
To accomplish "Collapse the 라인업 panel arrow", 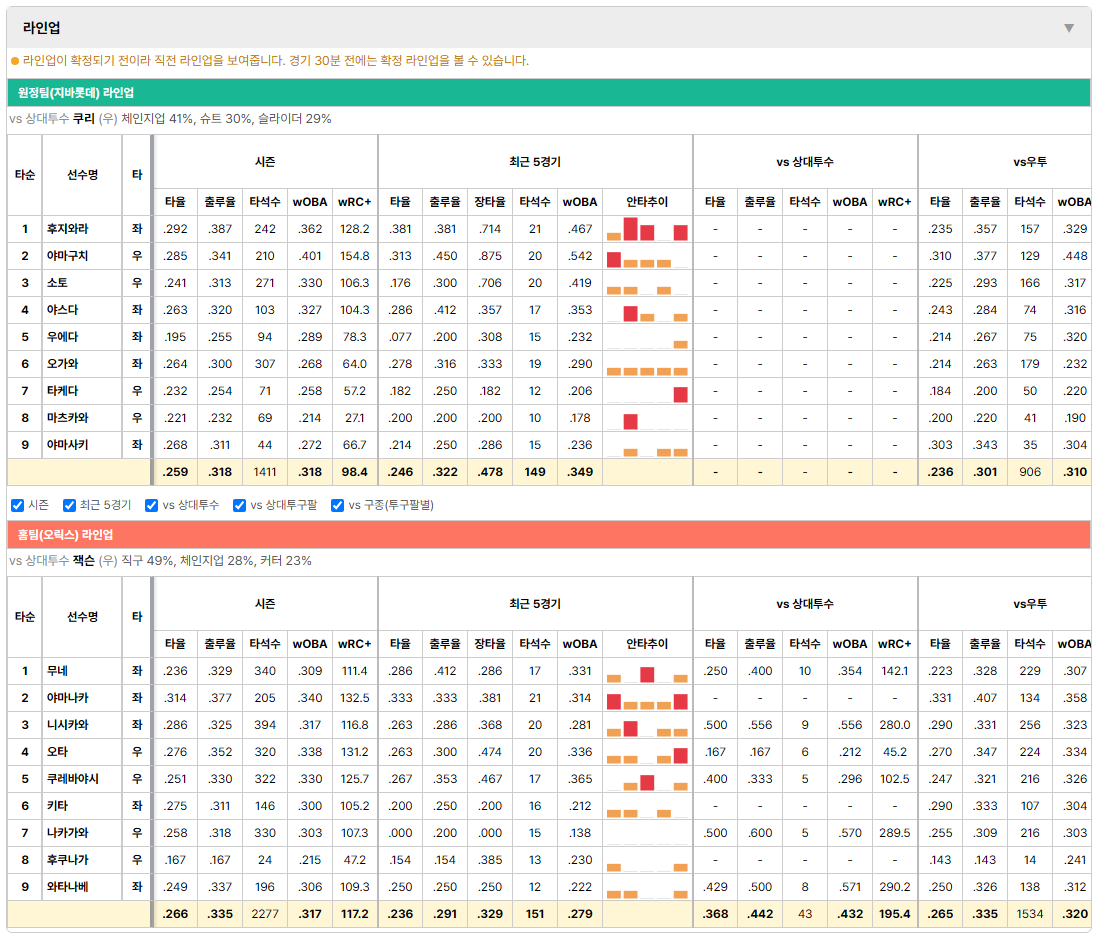I will 1069,28.
